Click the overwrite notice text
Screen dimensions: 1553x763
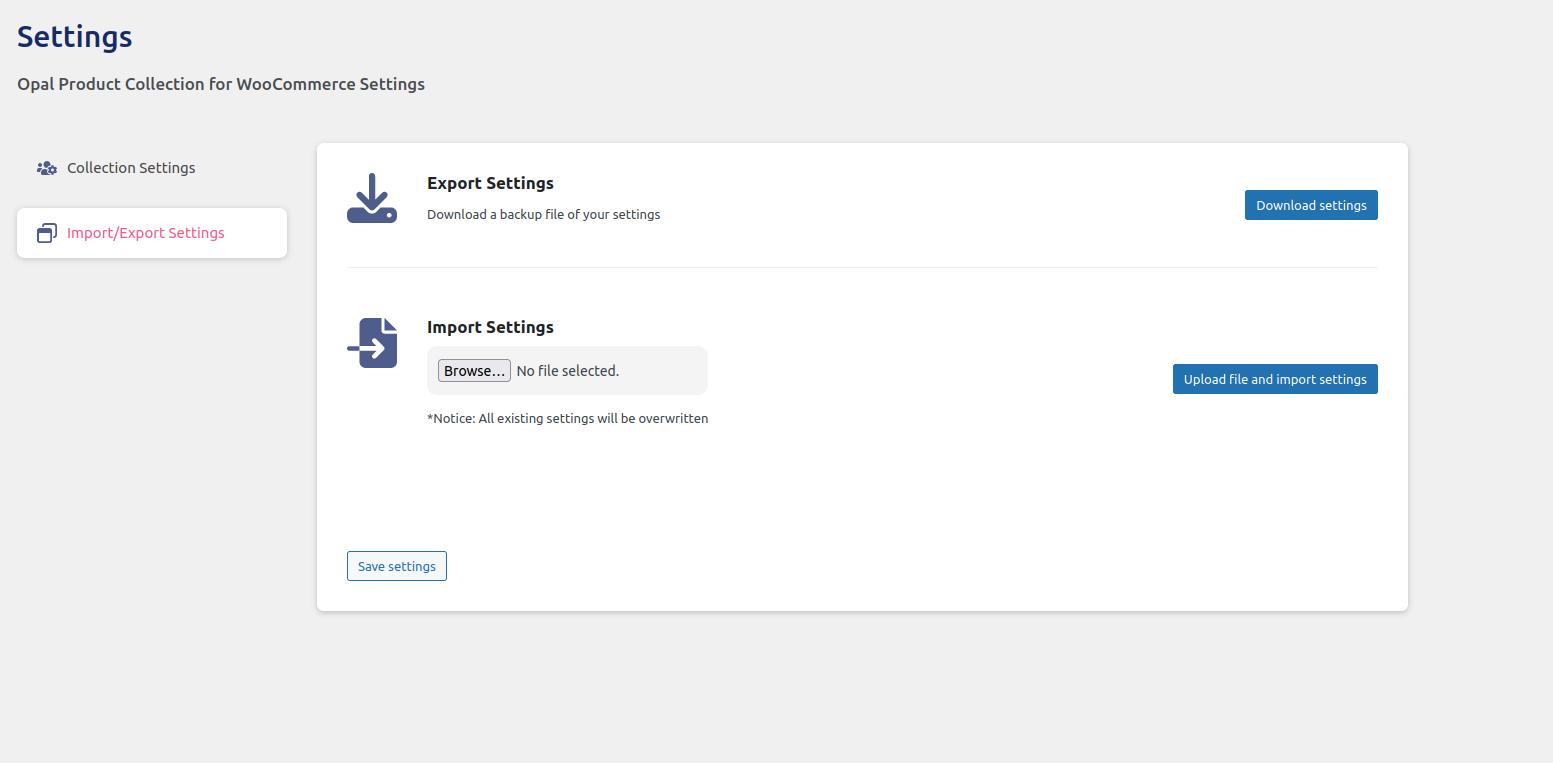(x=567, y=418)
